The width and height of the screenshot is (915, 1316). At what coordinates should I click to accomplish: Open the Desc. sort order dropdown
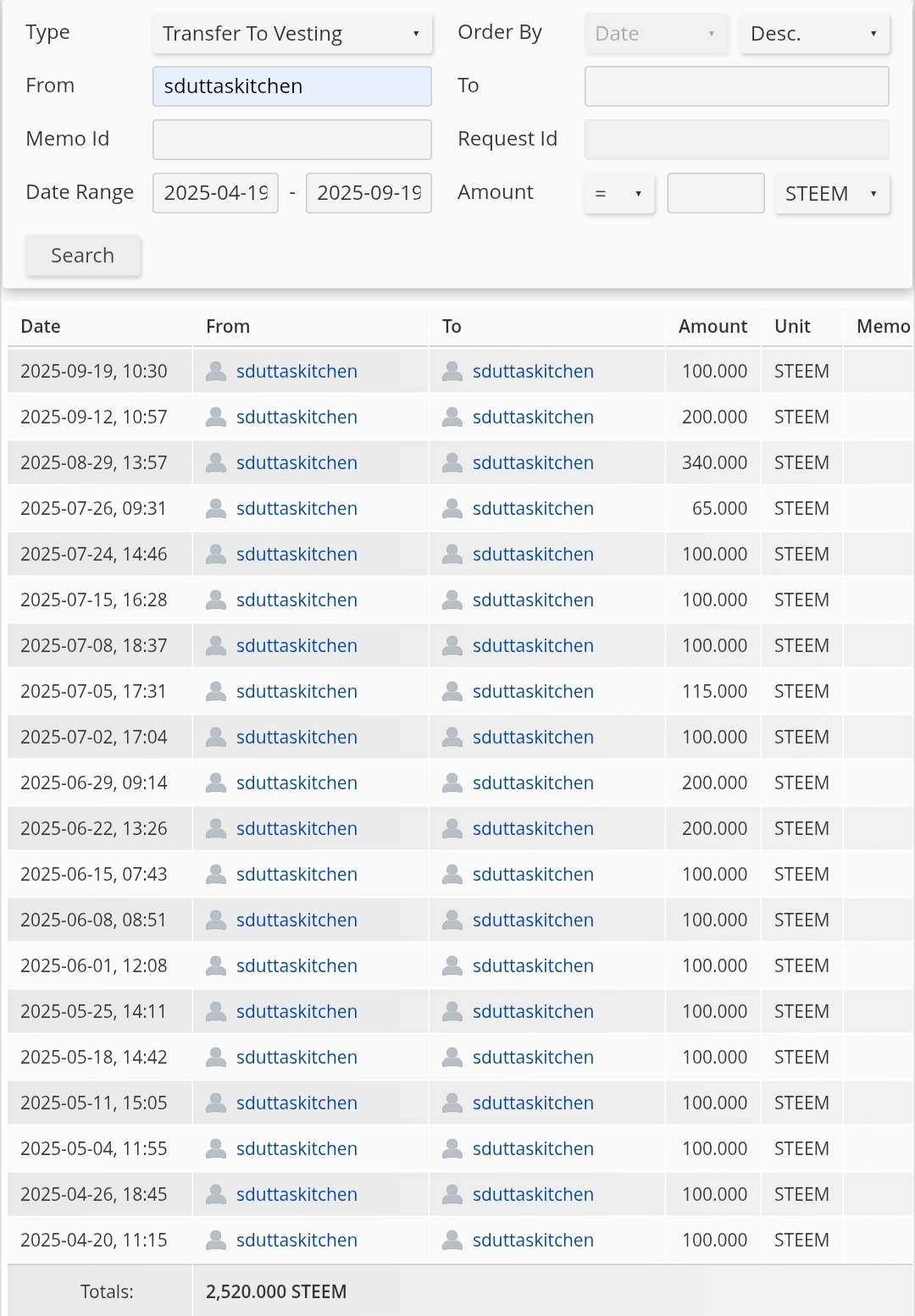[815, 34]
